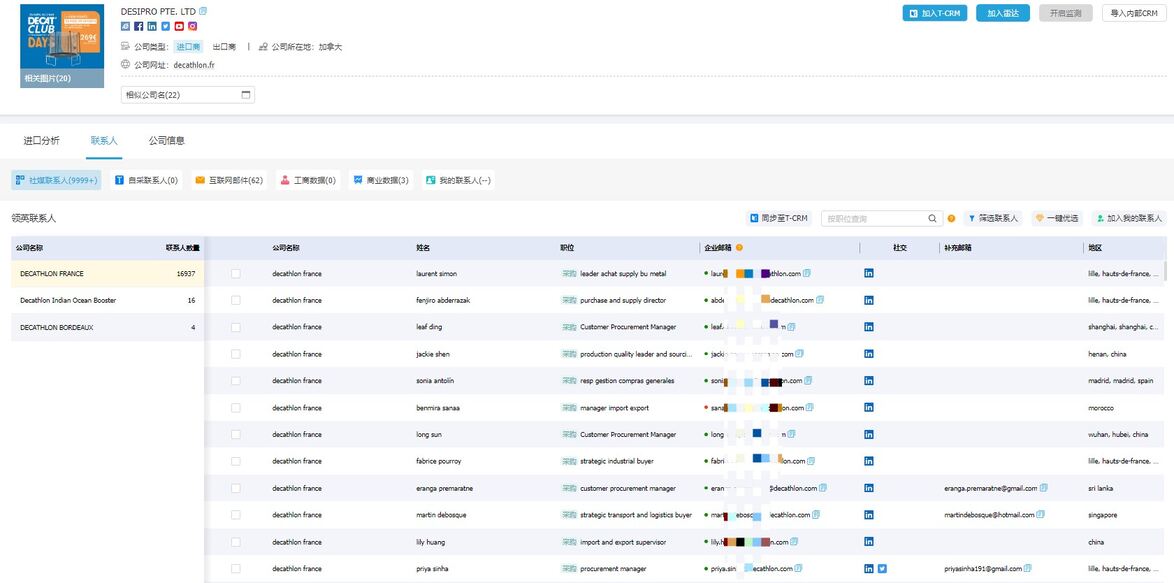Image resolution: width=1174 pixels, height=583 pixels.
Task: Click the search magnifier in position query box
Action: [932, 219]
